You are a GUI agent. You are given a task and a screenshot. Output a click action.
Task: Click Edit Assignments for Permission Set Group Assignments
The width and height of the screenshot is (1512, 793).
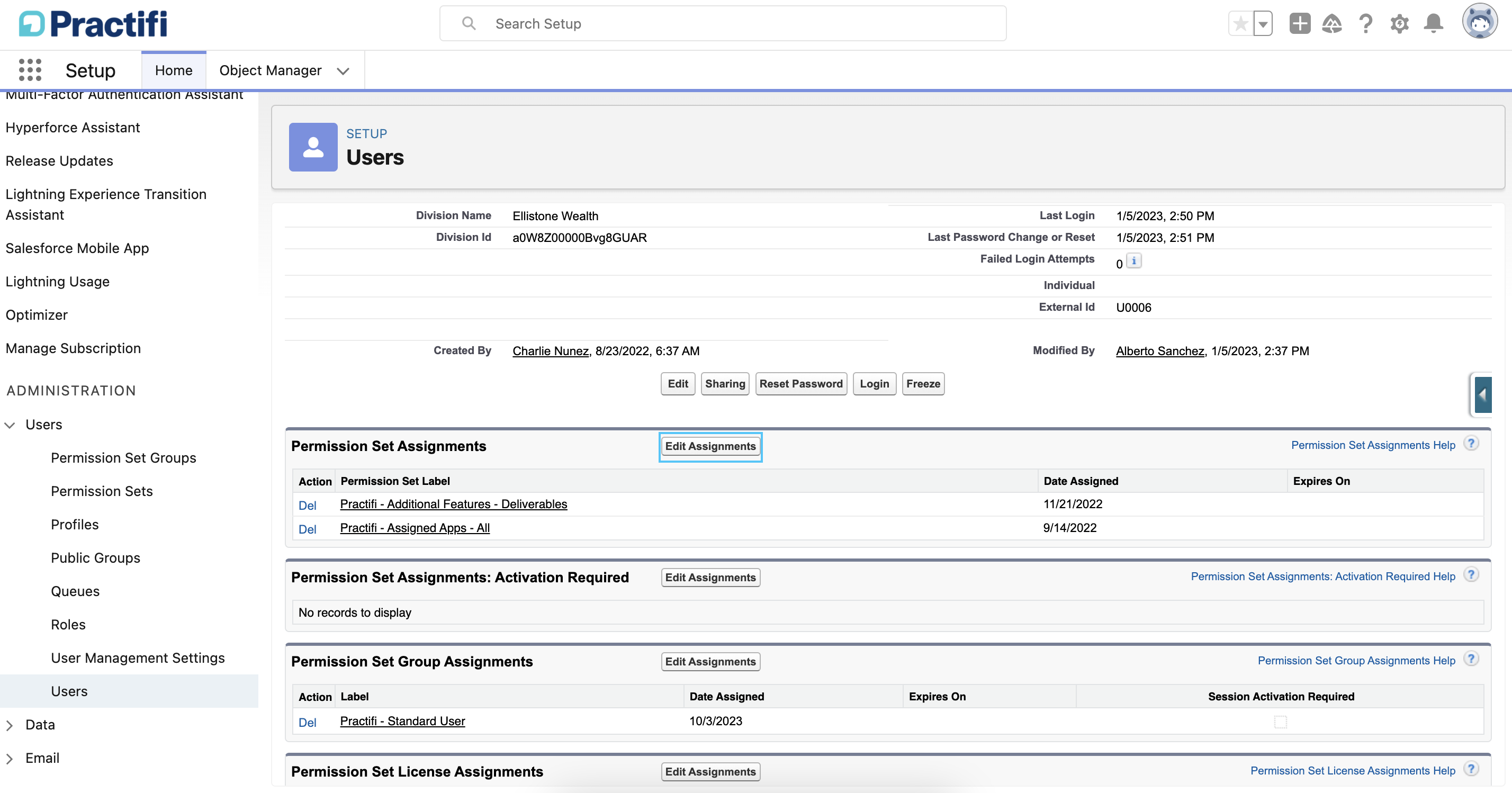click(710, 662)
